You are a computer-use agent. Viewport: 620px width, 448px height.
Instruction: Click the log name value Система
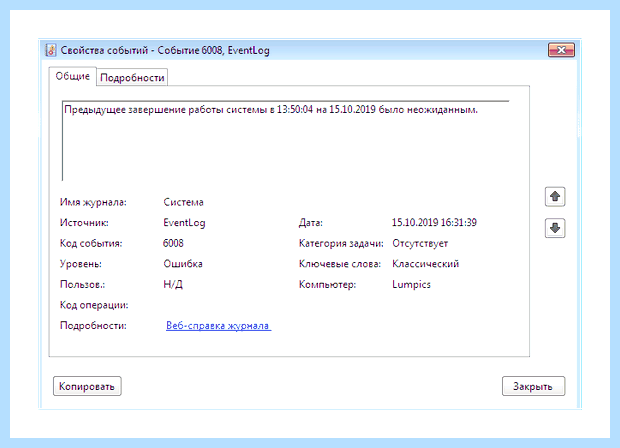point(183,202)
